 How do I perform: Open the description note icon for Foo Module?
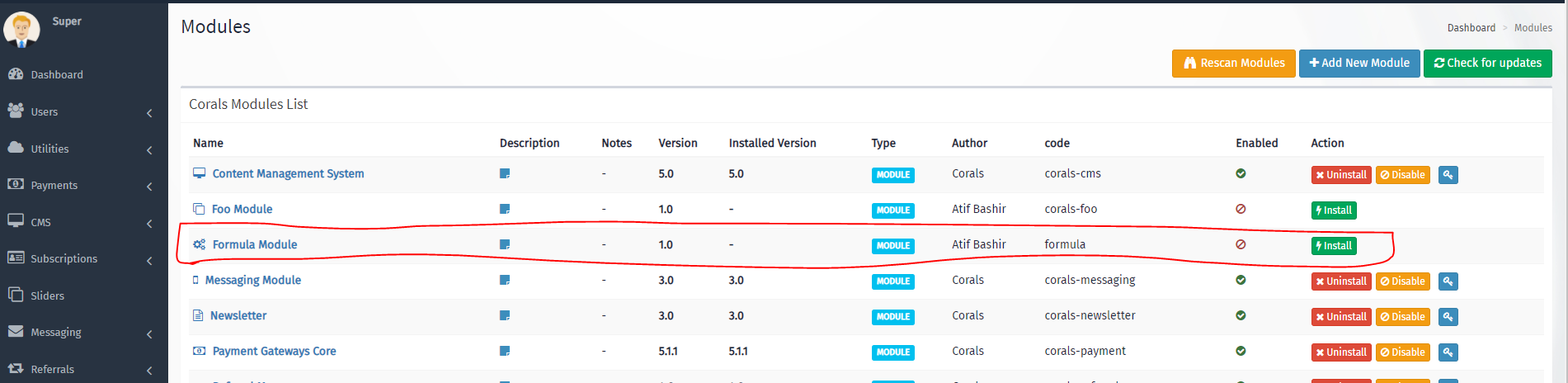(505, 210)
